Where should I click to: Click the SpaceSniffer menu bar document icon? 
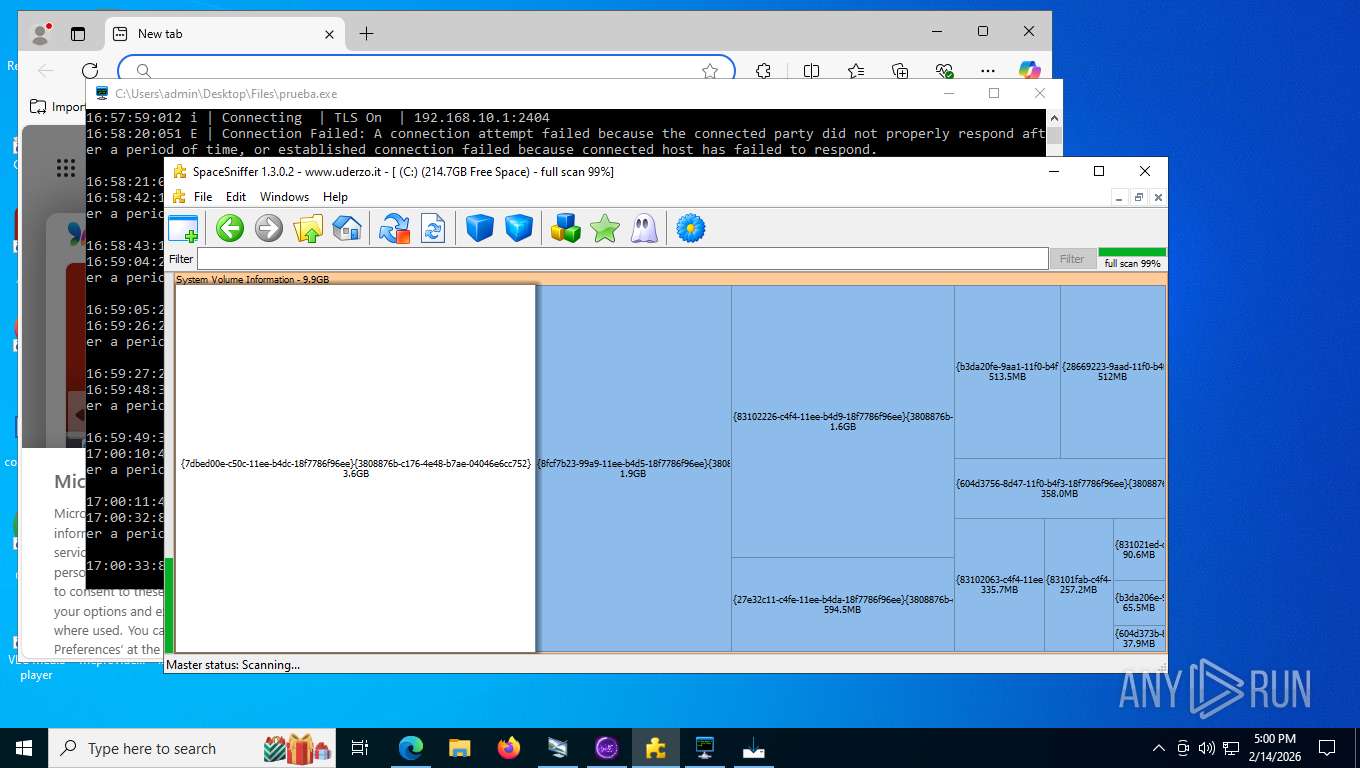pyautogui.click(x=179, y=197)
